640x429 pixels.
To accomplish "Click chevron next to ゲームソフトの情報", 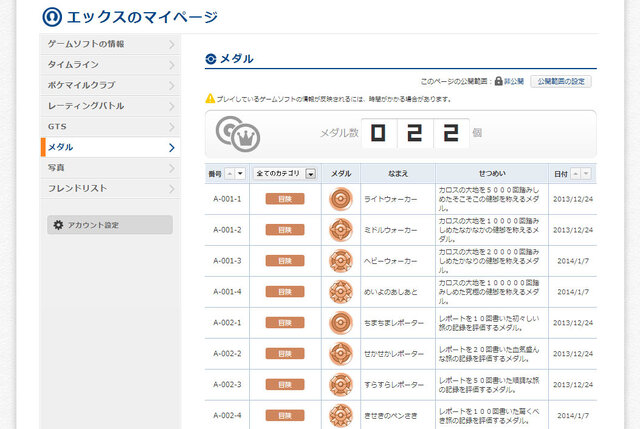I will (x=172, y=44).
